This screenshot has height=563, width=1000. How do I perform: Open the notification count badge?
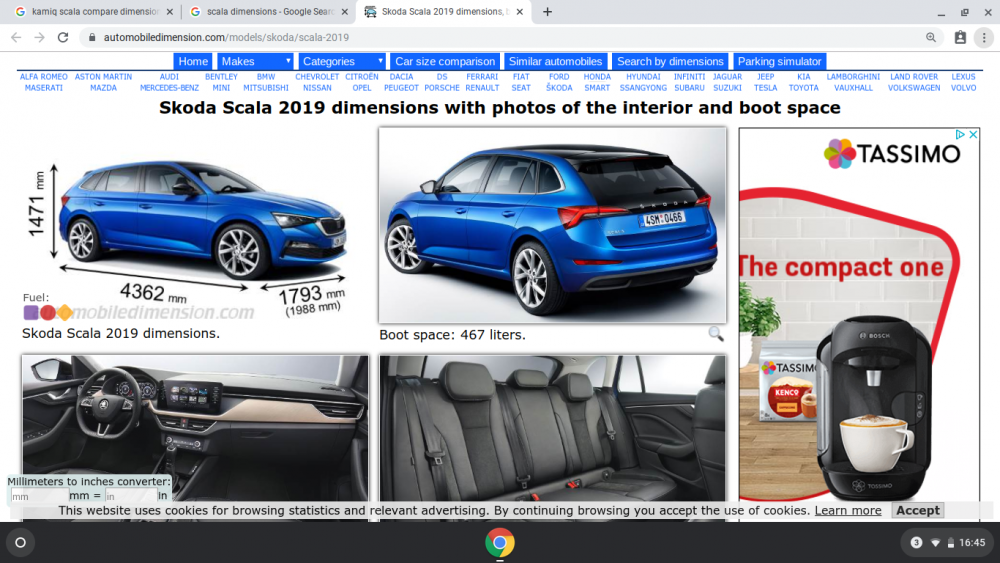point(916,543)
